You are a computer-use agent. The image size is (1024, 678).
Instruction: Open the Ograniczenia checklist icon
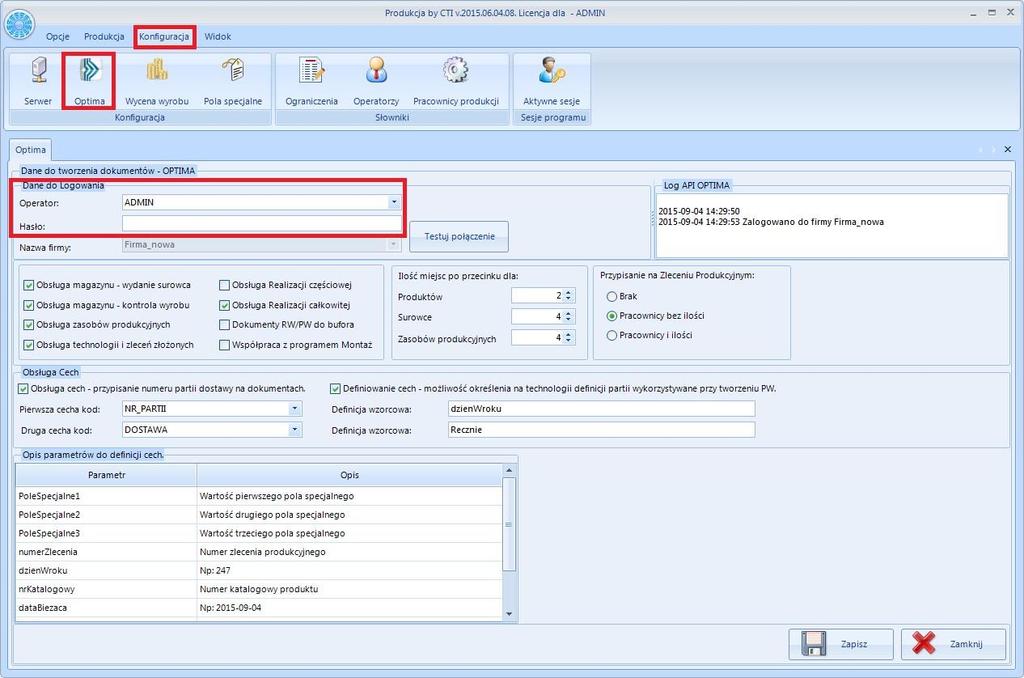click(312, 70)
